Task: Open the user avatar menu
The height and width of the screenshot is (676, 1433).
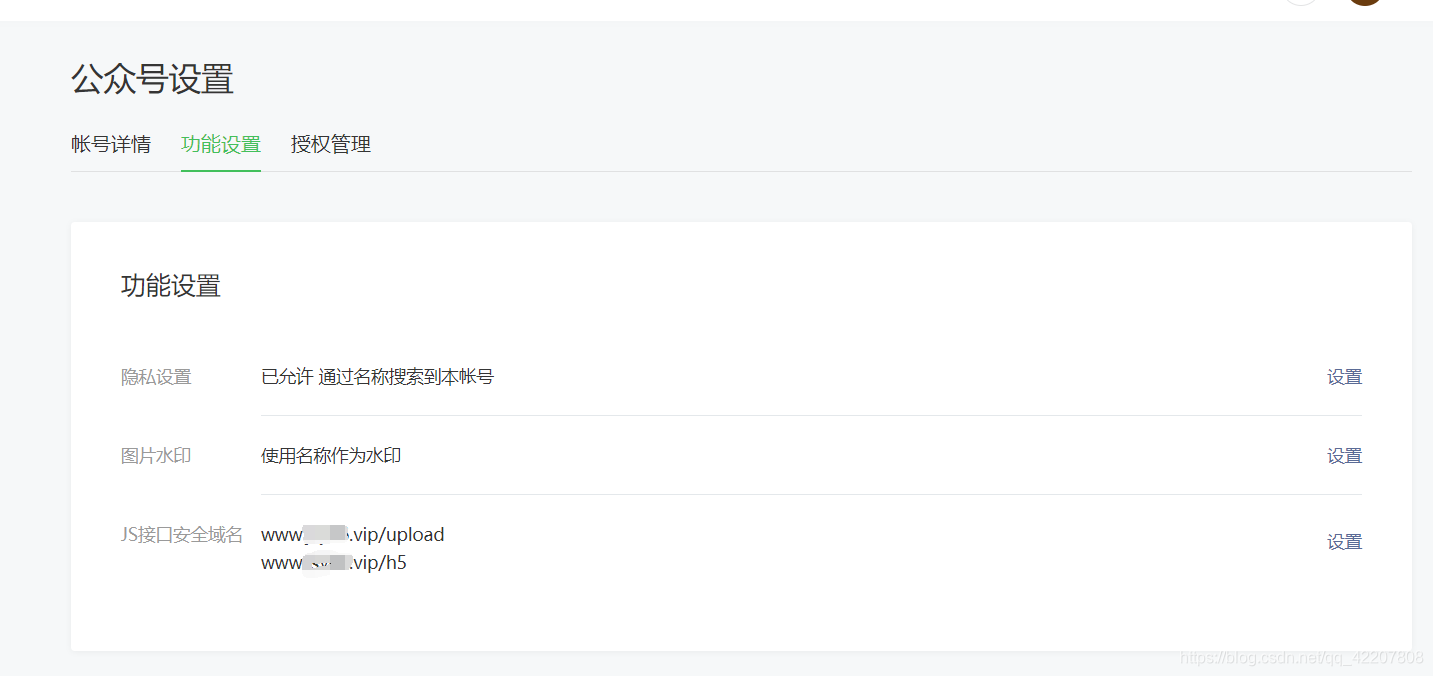Action: pyautogui.click(x=1364, y=3)
